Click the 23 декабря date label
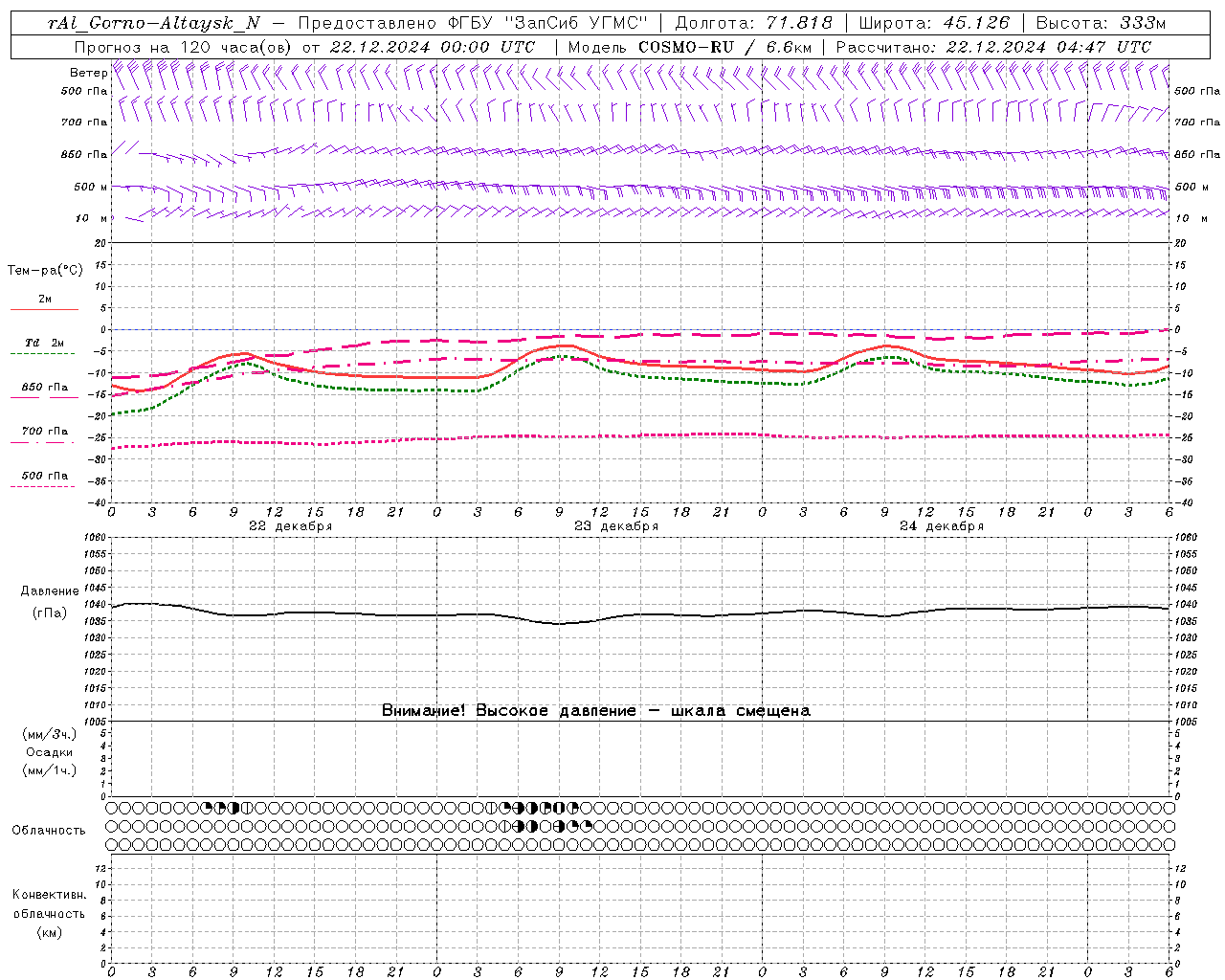This screenshot has height=980, width=1225. point(616,526)
